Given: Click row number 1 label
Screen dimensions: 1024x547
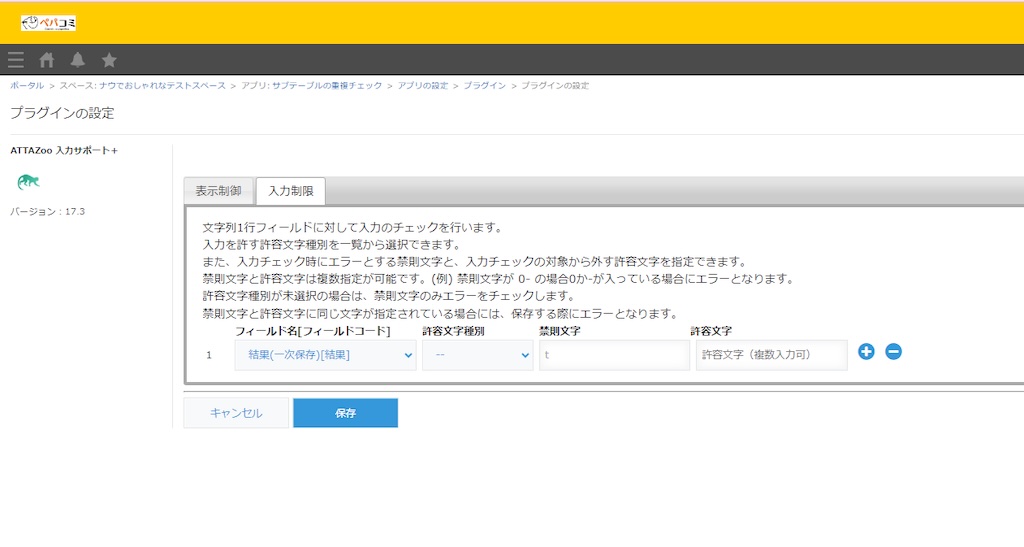Looking at the screenshot, I should 209,355.
